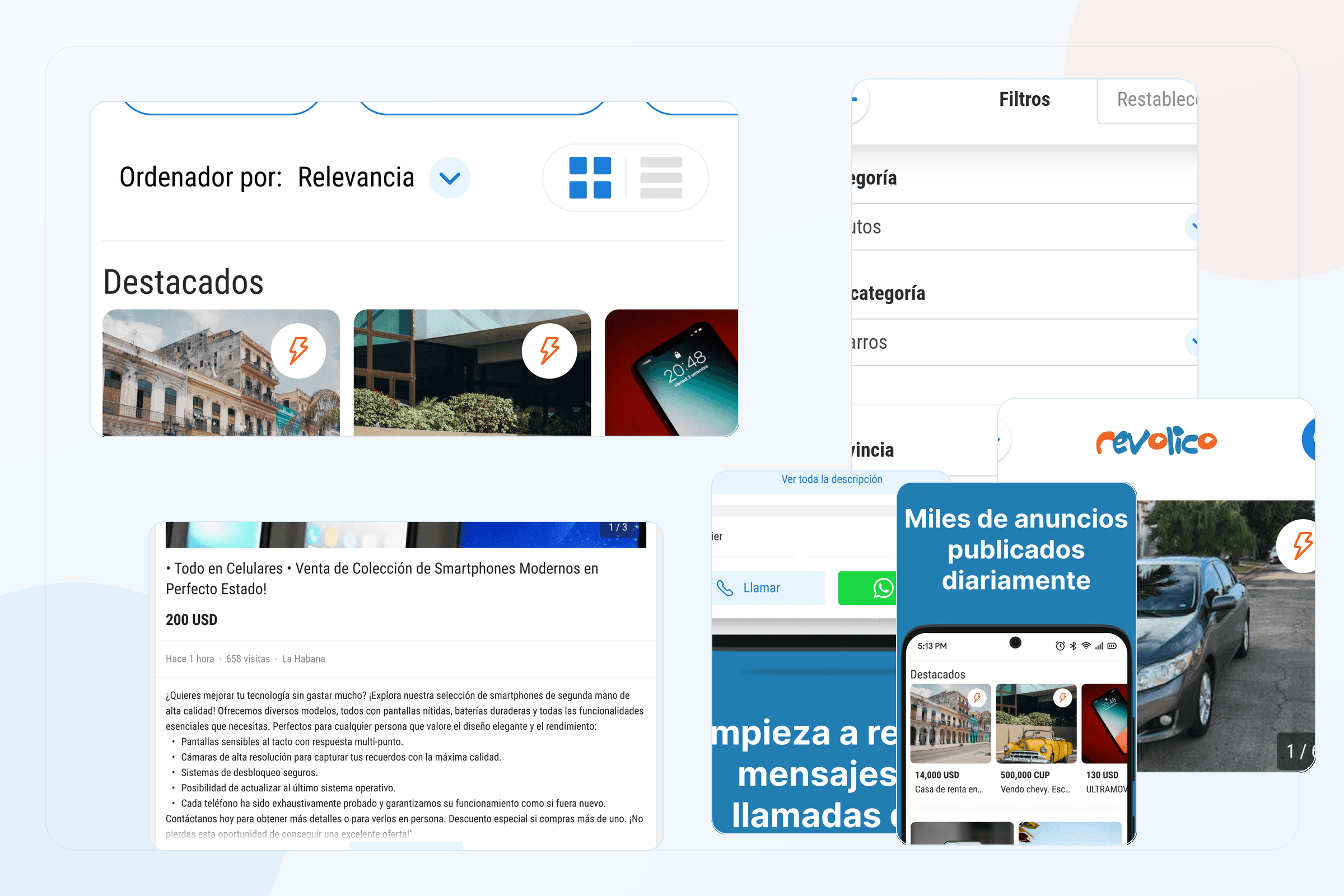This screenshot has height=896, width=1344.
Task: Click the 'Casa de renta en...' caption
Action: point(949,789)
